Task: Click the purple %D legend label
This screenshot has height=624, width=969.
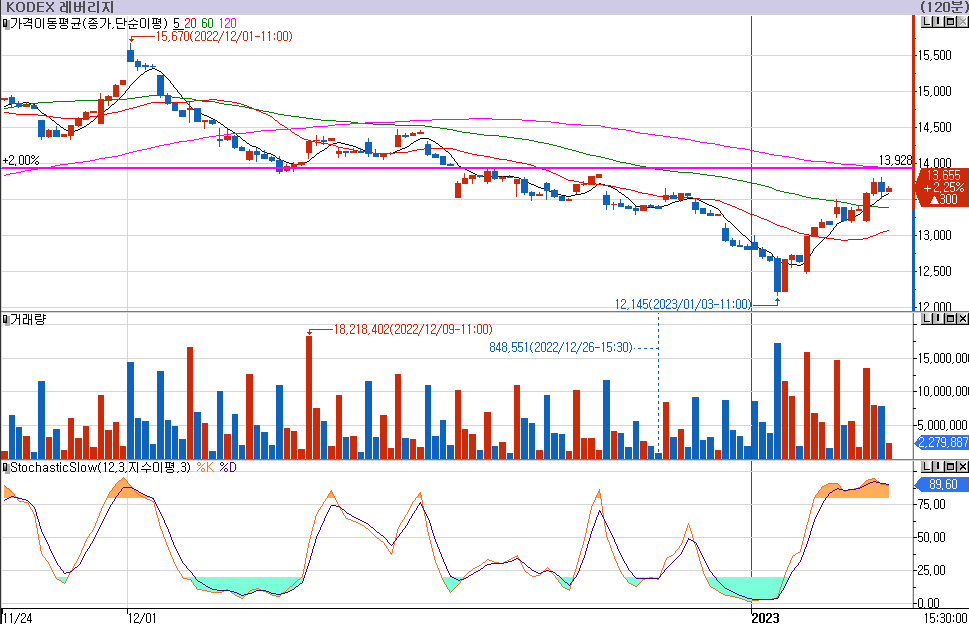Action: pos(228,467)
